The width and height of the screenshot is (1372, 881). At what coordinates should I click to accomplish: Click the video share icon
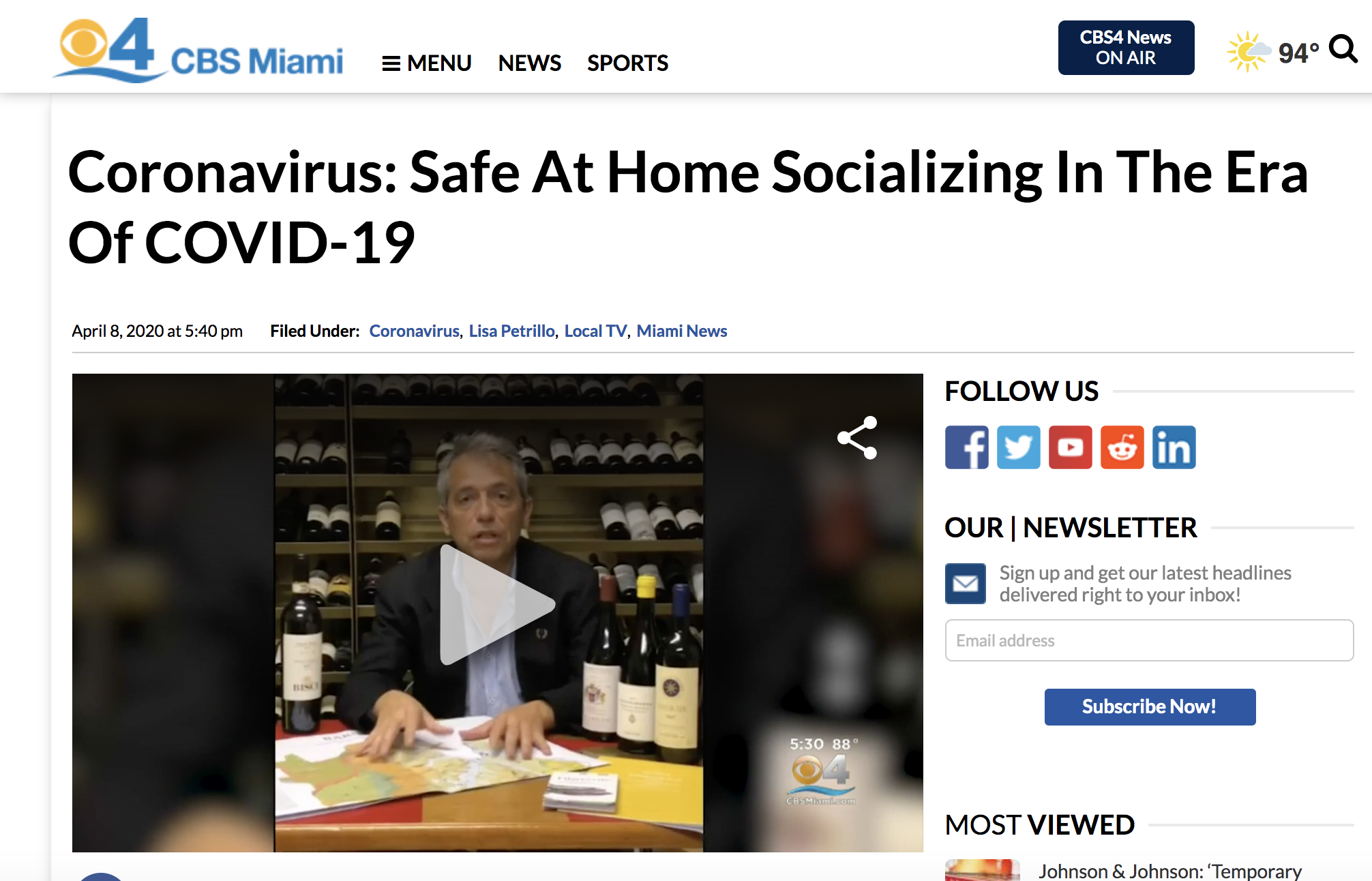pyautogui.click(x=858, y=438)
